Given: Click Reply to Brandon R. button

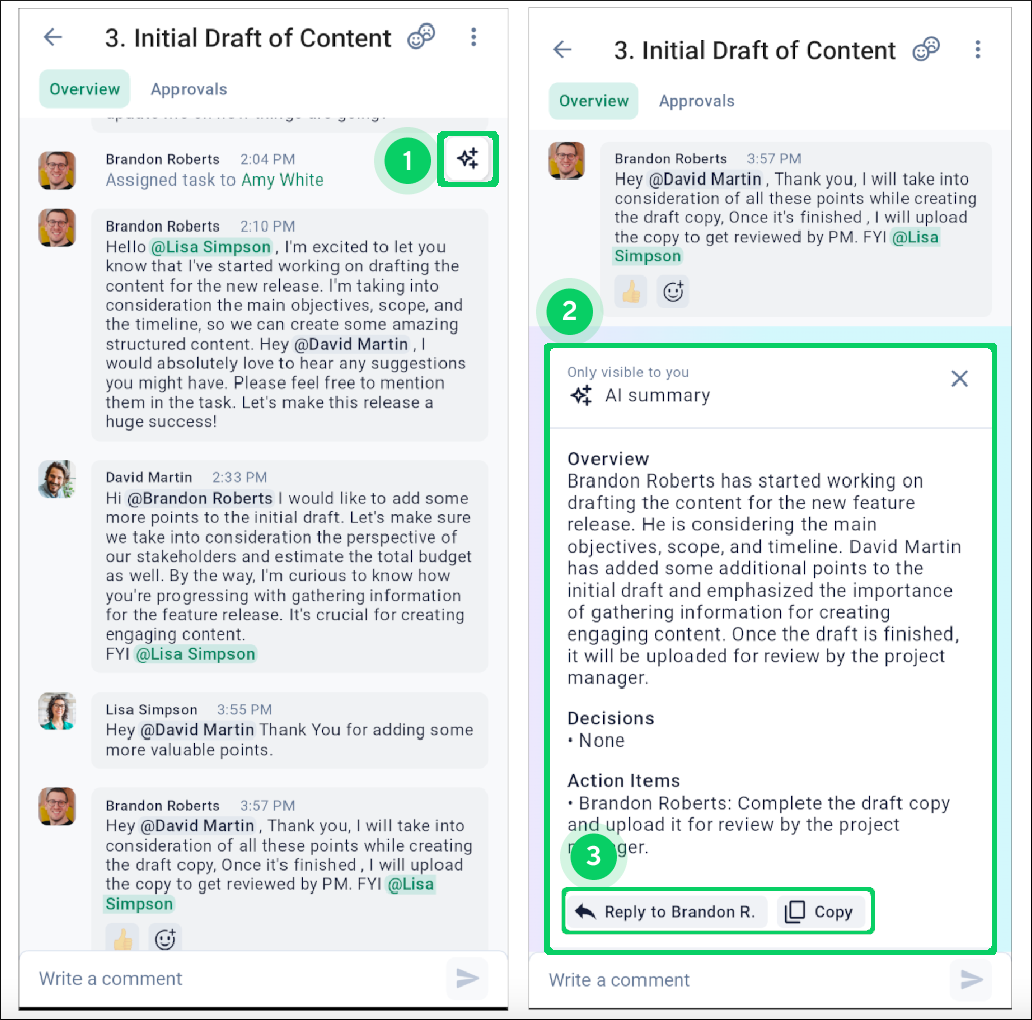Looking at the screenshot, I should (x=665, y=911).
